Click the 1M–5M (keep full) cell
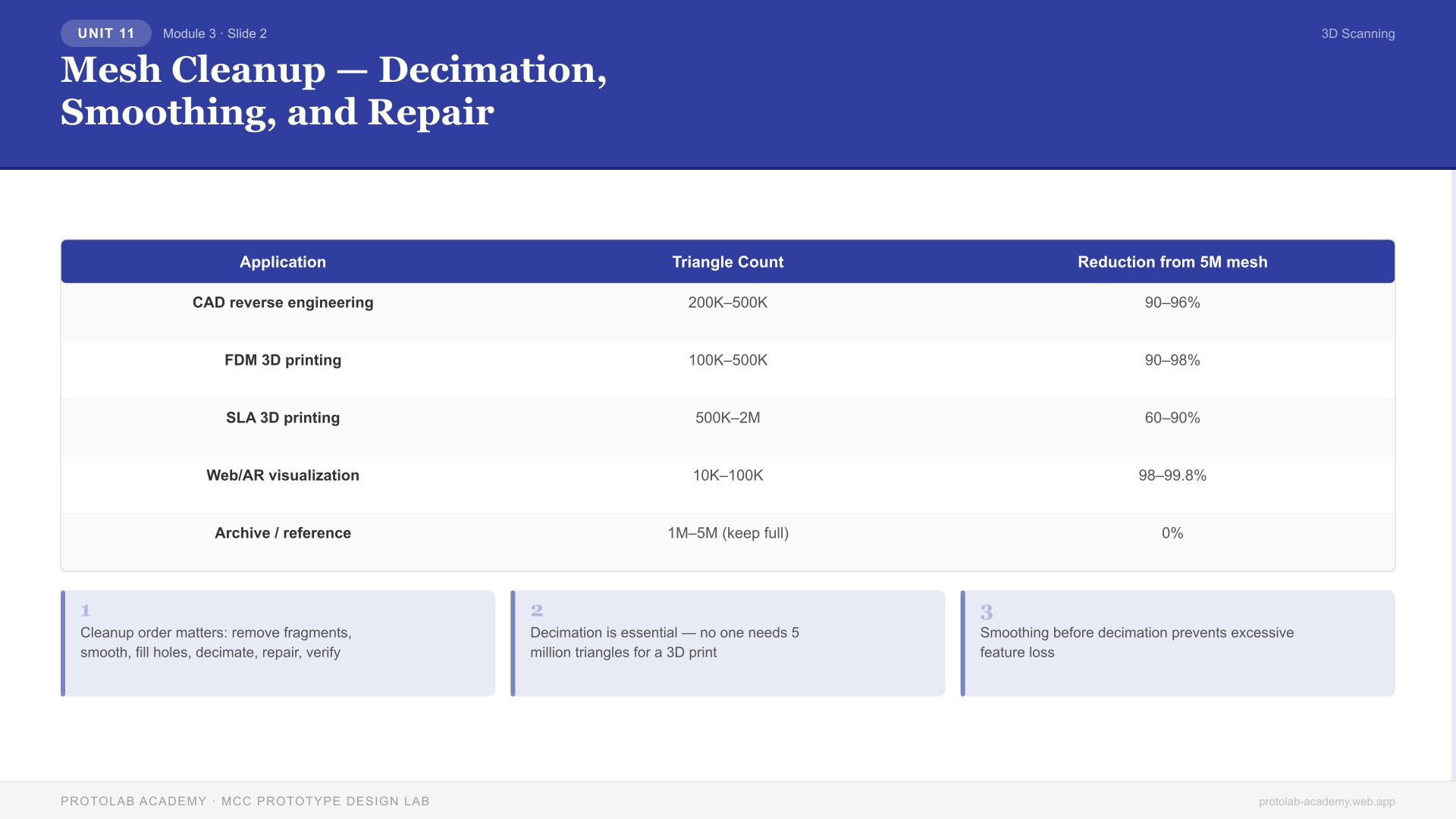This screenshot has width=1456, height=819. (x=727, y=533)
